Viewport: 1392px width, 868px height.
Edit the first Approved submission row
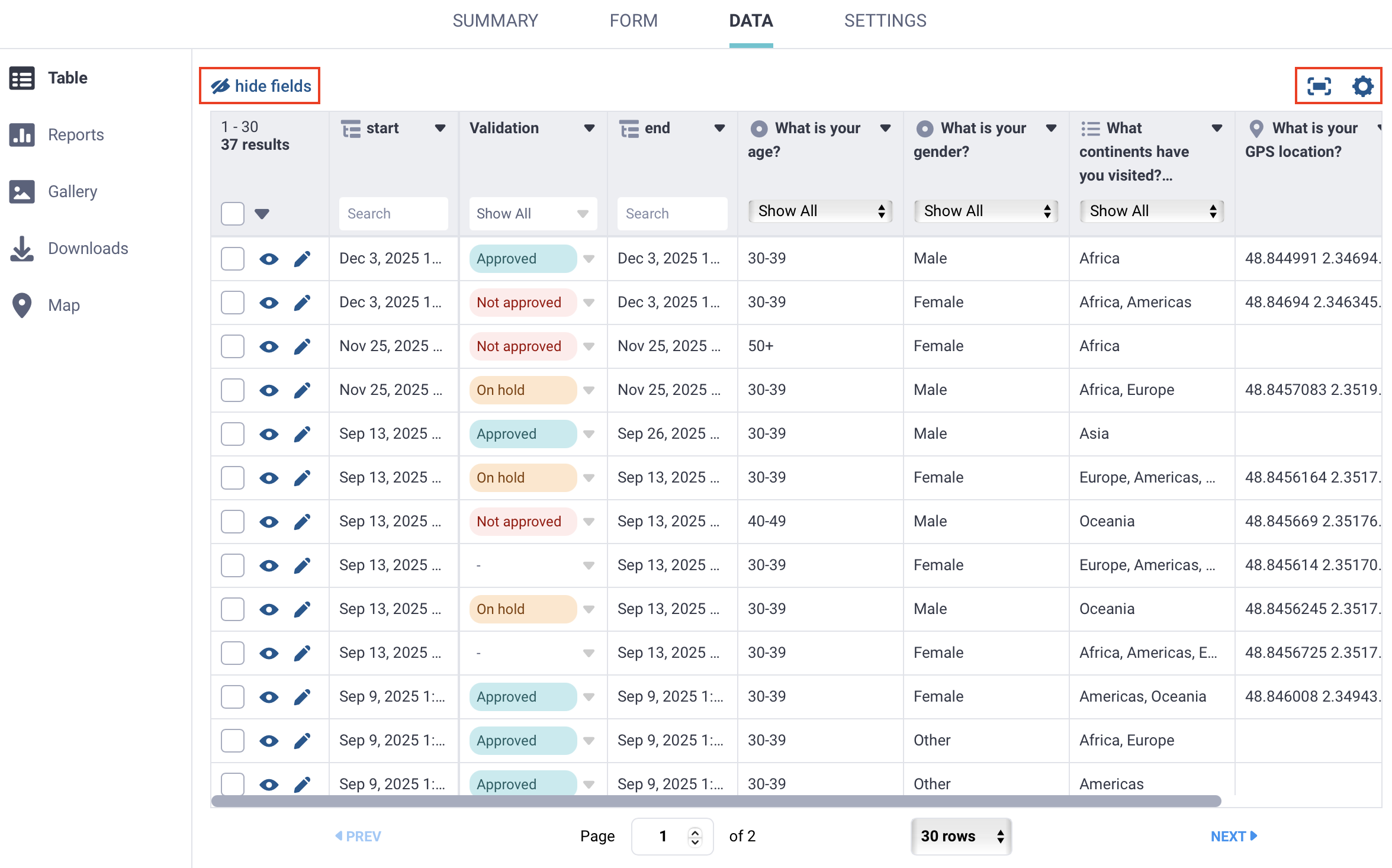click(x=302, y=259)
